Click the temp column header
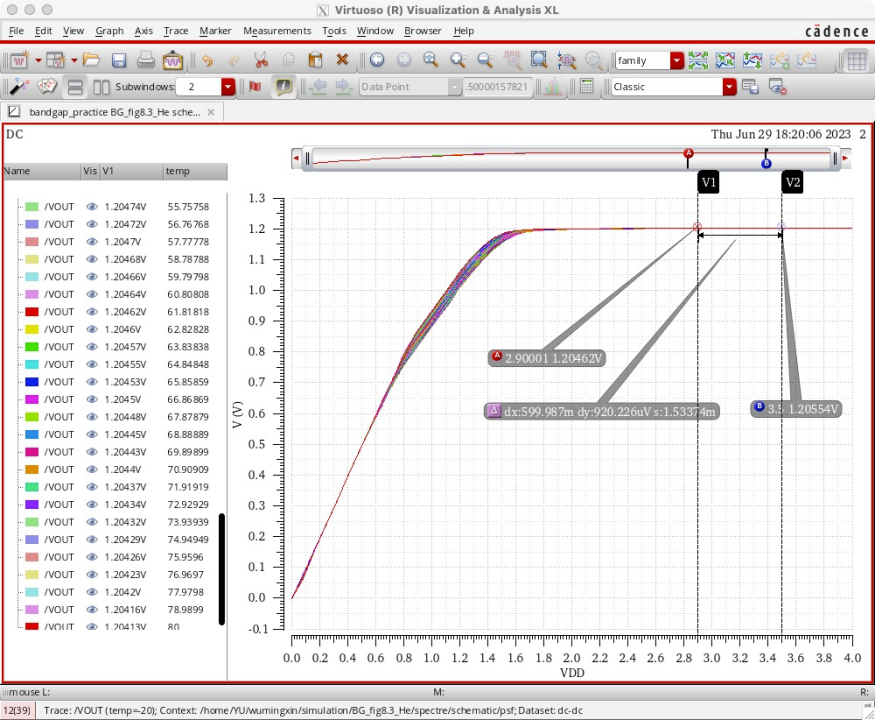 click(195, 171)
